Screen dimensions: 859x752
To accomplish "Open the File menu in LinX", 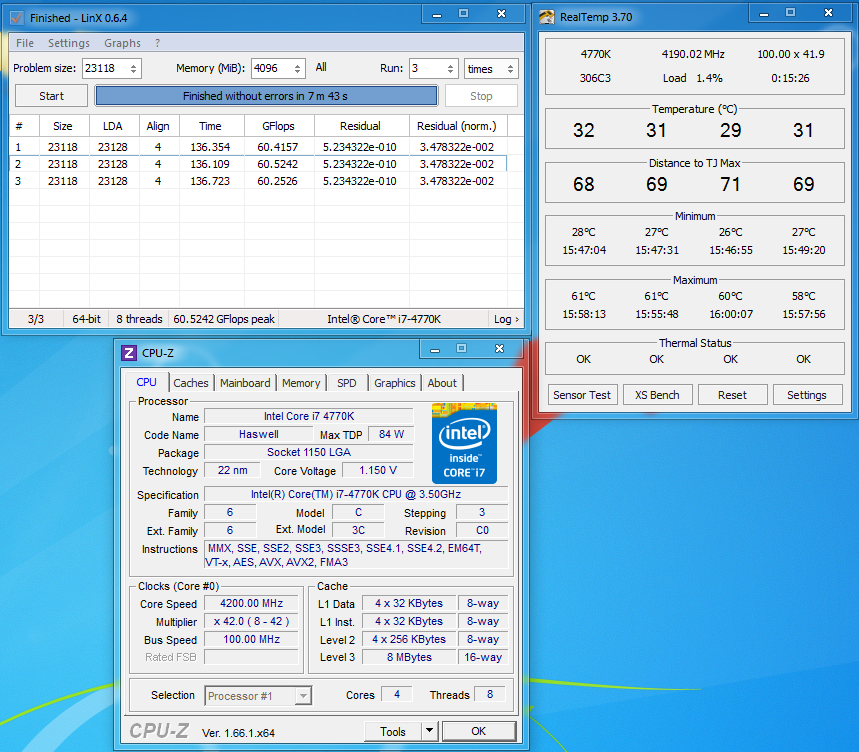I will [25, 43].
